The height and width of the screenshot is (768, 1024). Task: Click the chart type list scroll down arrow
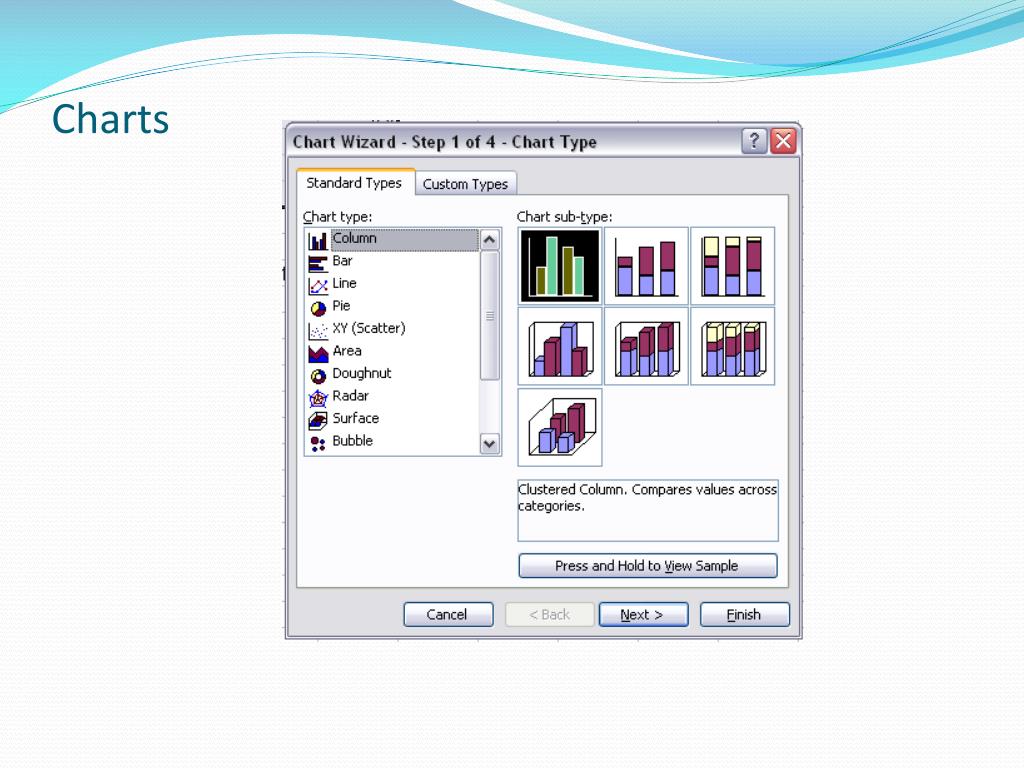pos(489,444)
